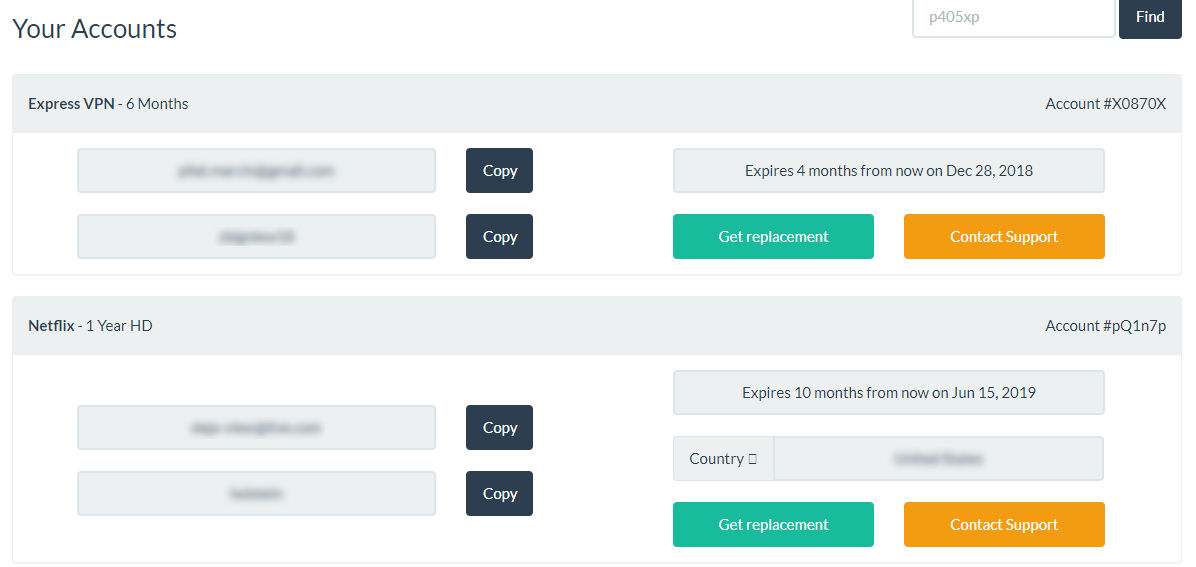The image size is (1196, 567).
Task: Click the icon beside the Country label
Action: coord(753,459)
